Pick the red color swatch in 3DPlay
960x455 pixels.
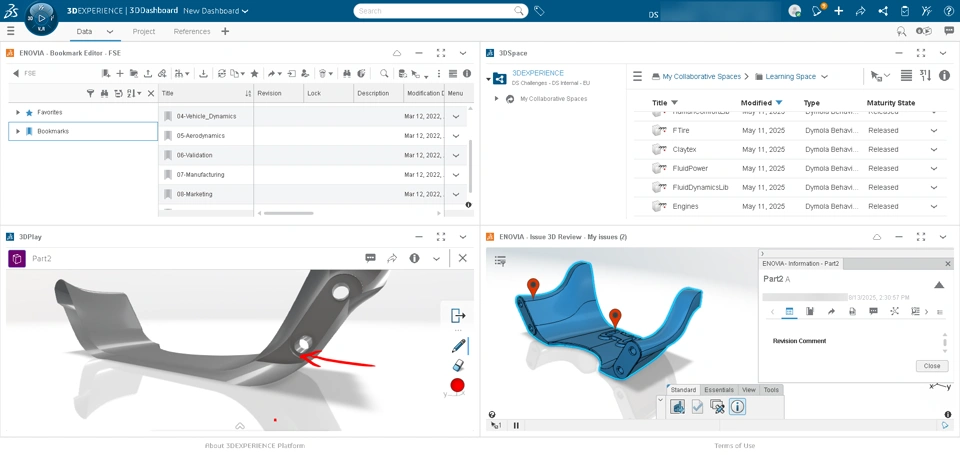[457, 385]
